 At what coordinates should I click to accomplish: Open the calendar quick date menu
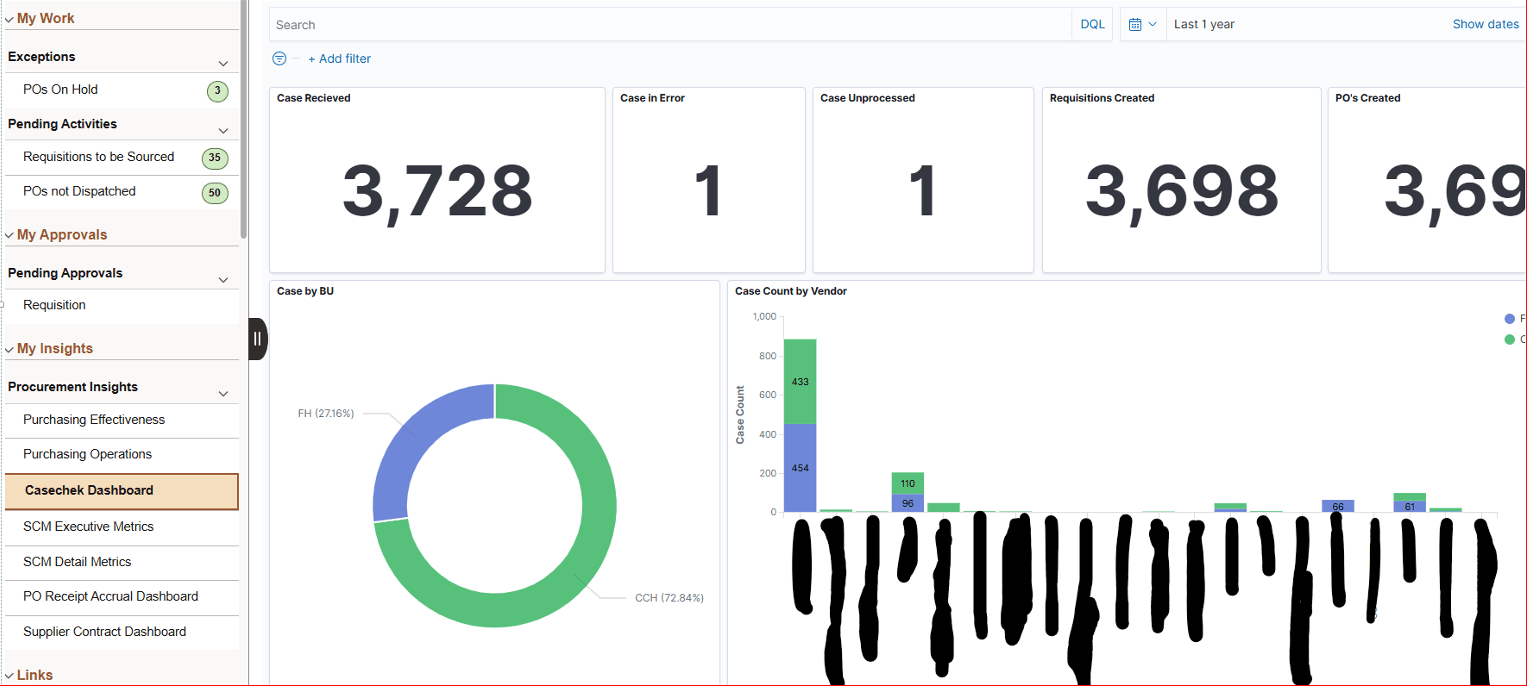1143,24
